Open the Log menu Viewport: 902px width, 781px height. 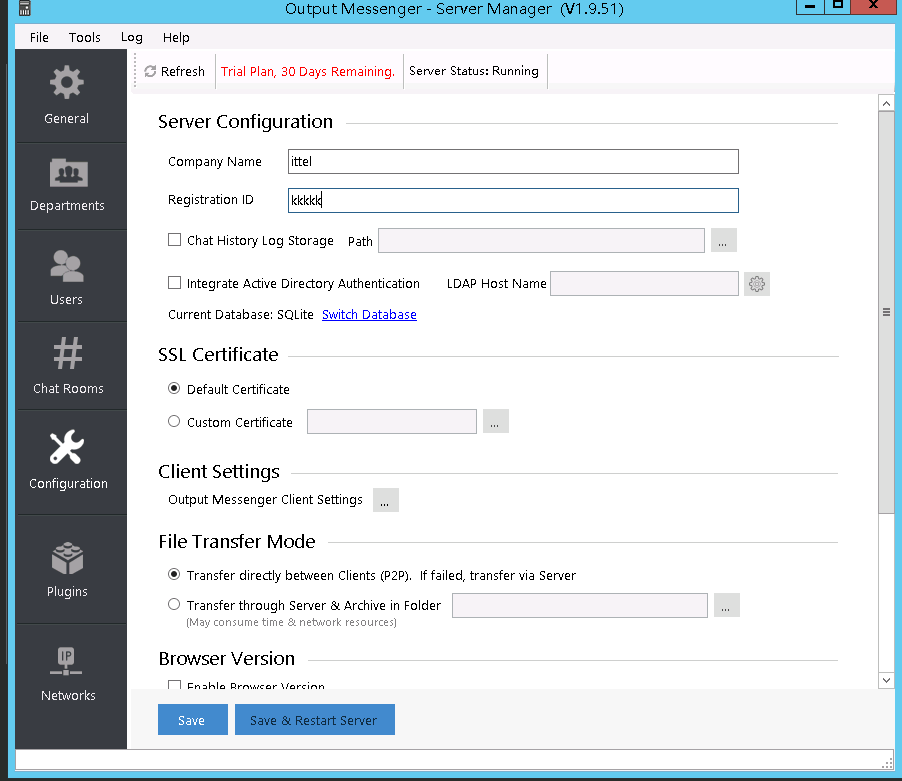click(132, 37)
